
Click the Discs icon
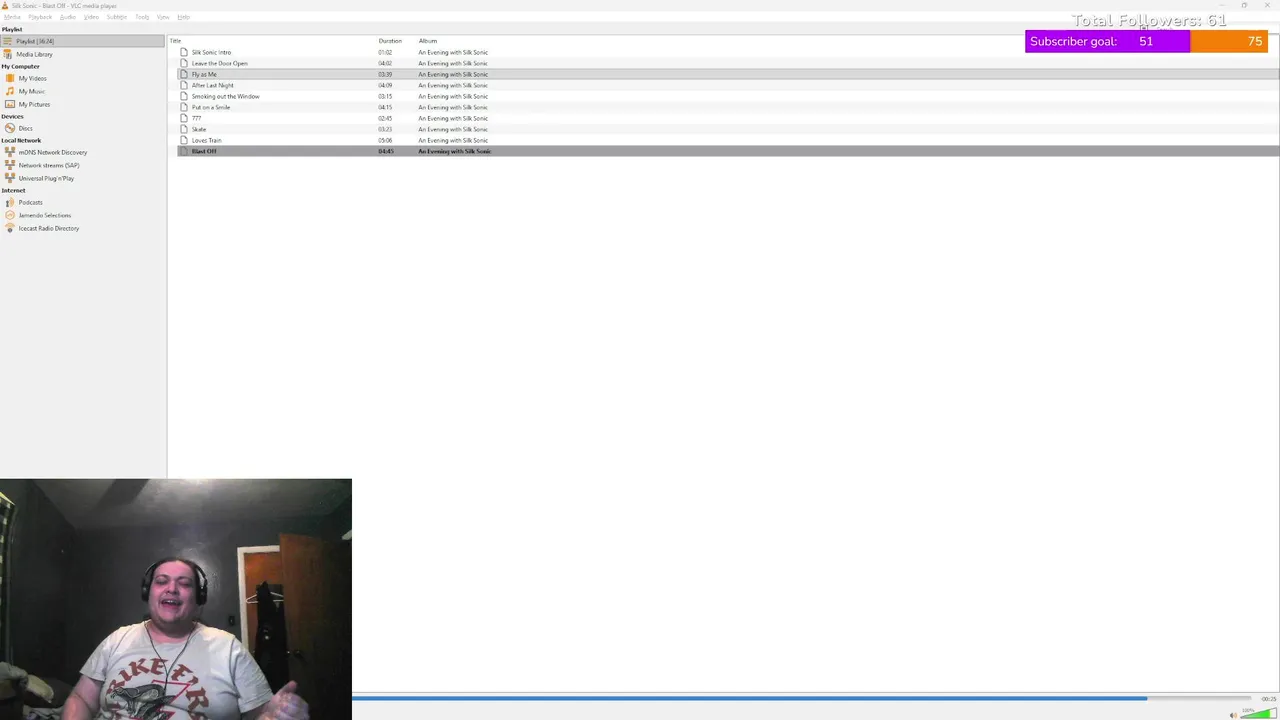pos(10,128)
